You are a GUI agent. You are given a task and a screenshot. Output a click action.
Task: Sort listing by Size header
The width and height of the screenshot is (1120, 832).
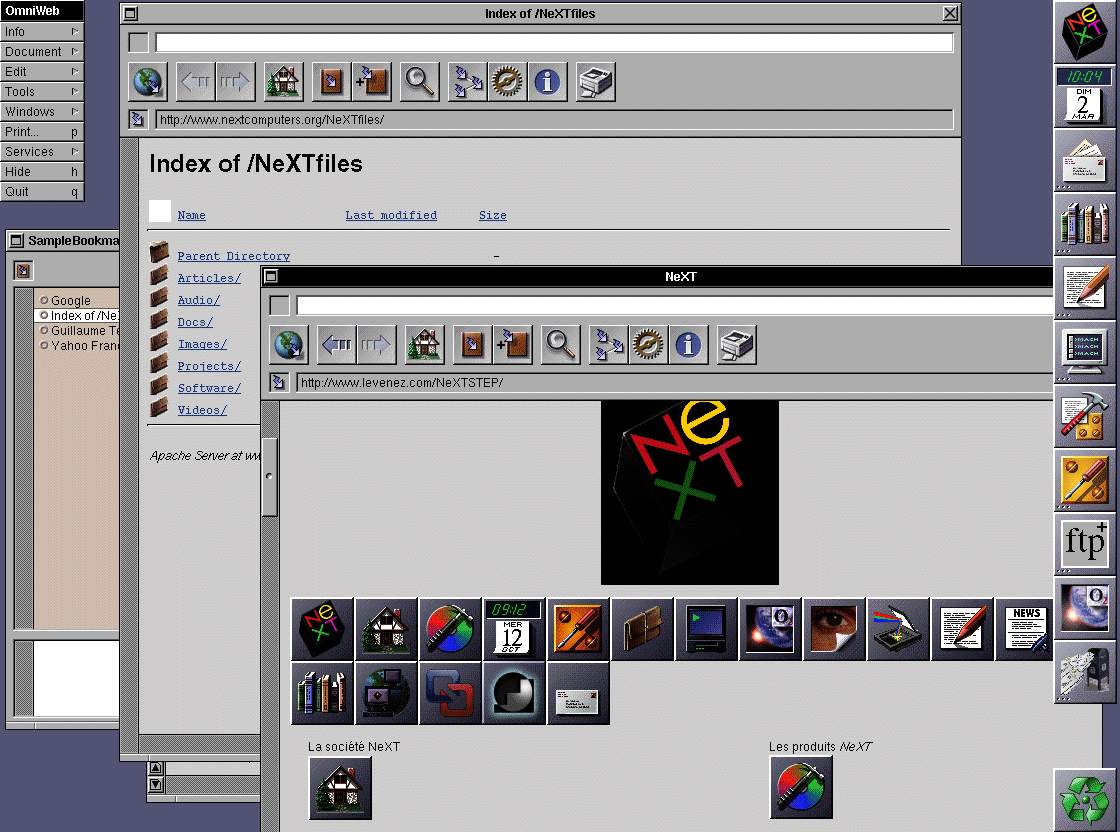[x=493, y=215]
